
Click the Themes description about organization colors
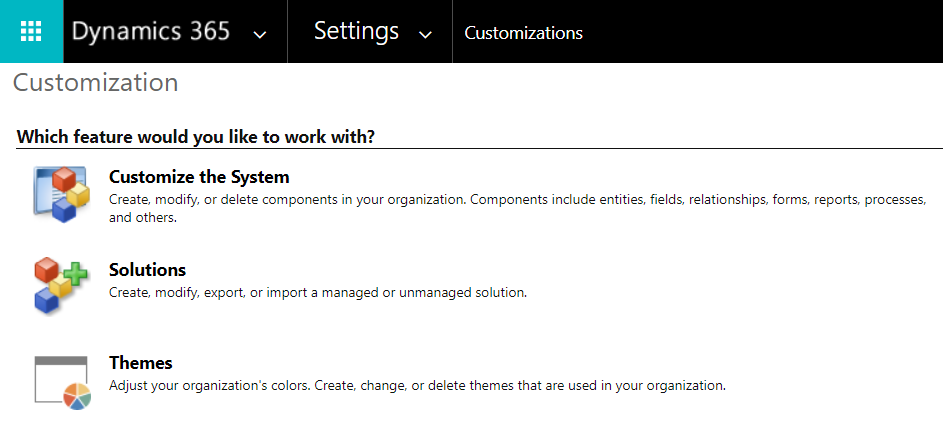point(416,385)
